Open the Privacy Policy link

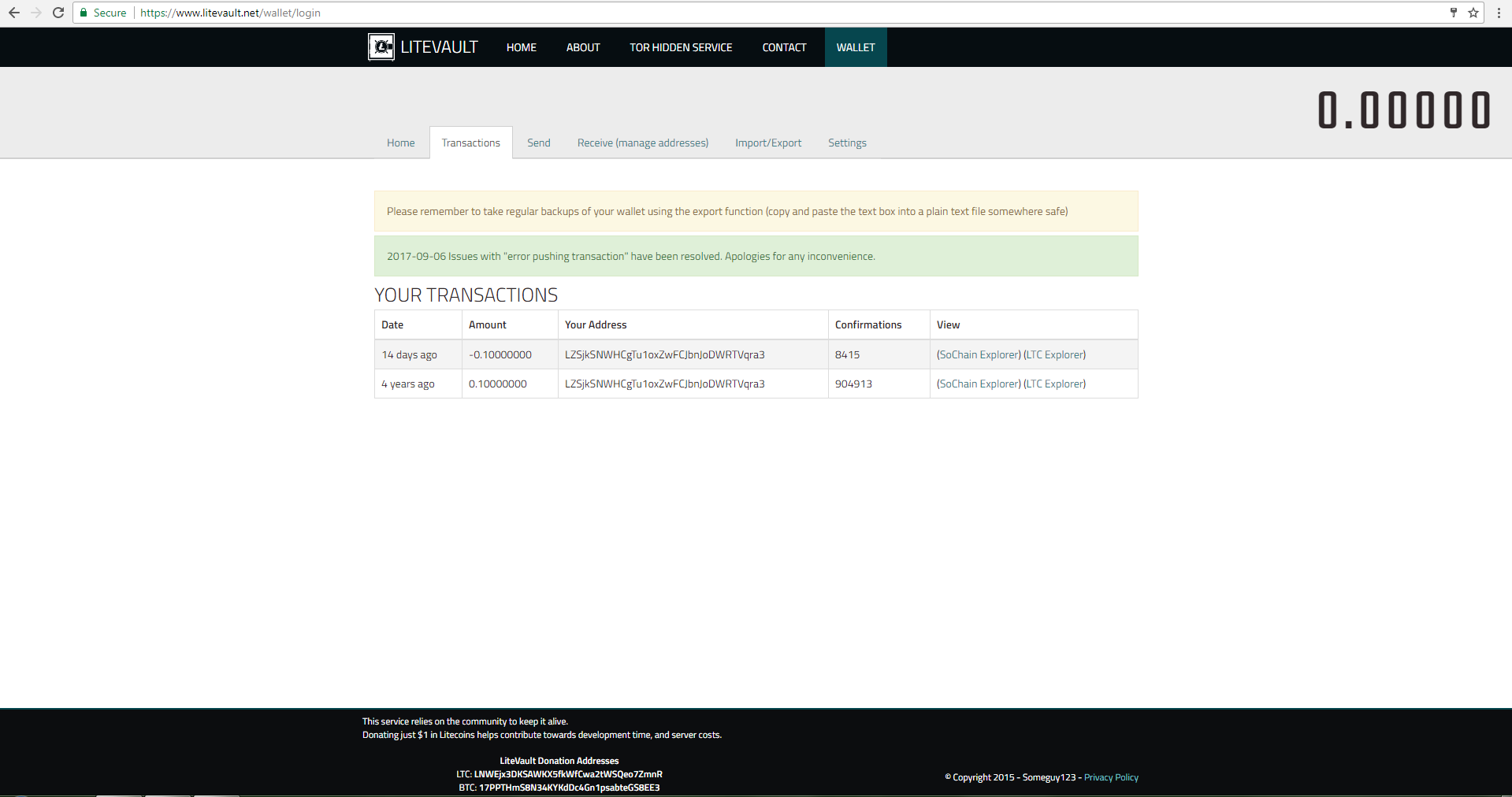point(1111,777)
